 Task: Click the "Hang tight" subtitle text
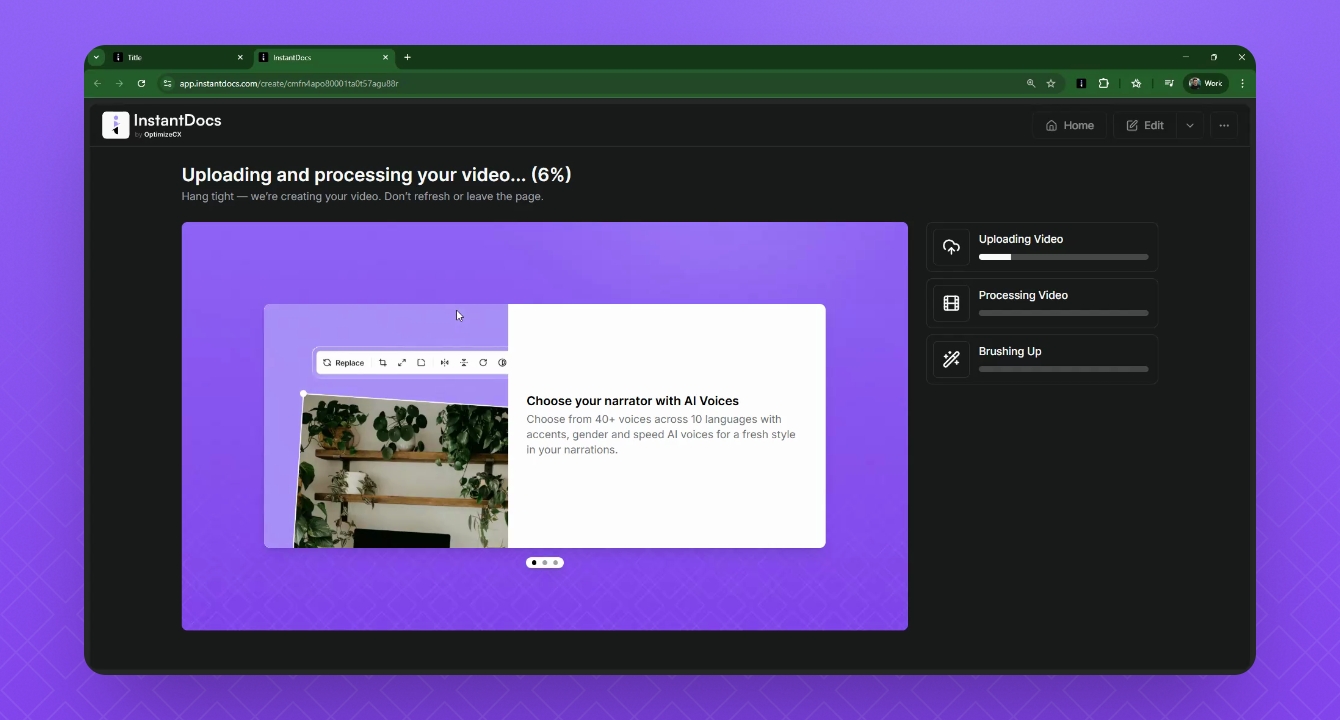[x=363, y=197]
